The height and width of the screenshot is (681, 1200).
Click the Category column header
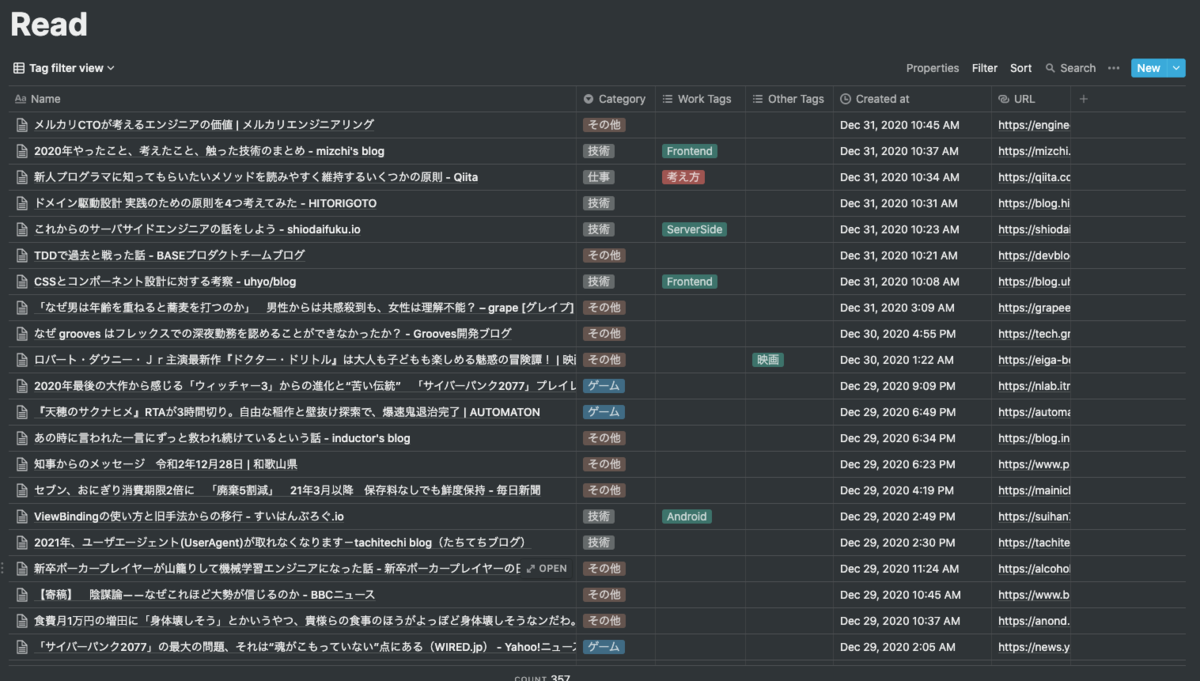pos(616,99)
